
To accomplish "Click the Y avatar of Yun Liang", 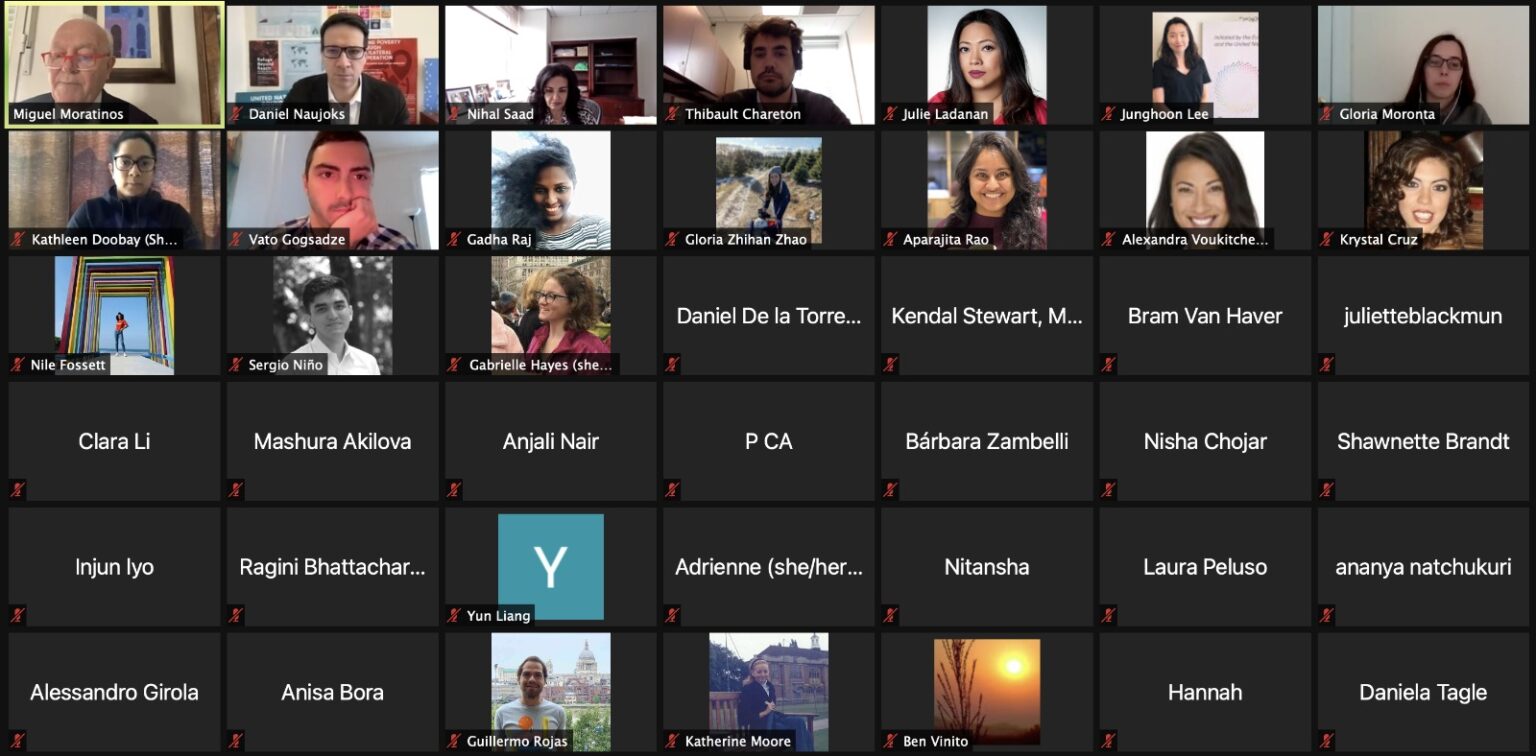I will [551, 566].
